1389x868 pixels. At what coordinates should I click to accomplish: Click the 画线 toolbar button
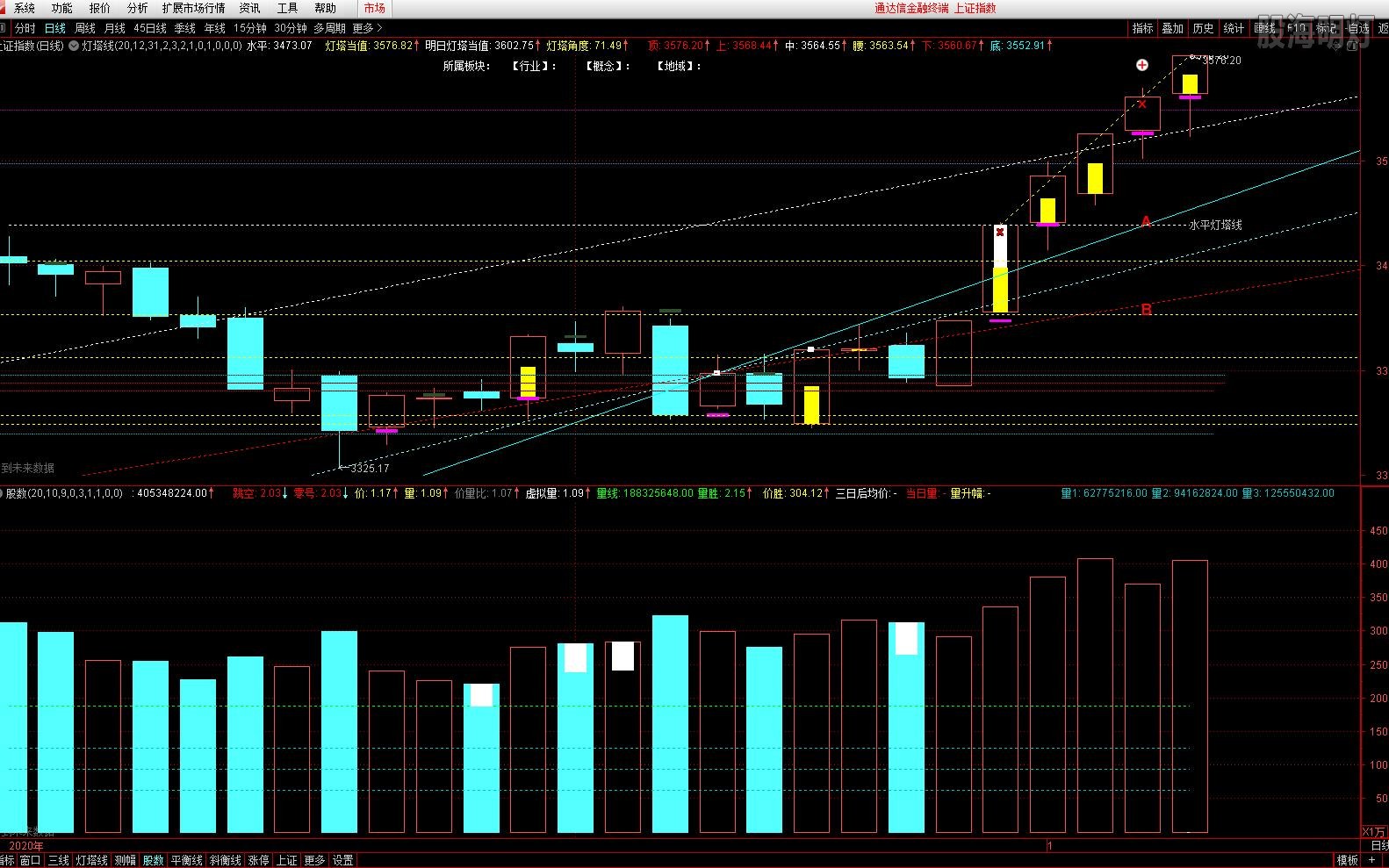pyautogui.click(x=1264, y=28)
